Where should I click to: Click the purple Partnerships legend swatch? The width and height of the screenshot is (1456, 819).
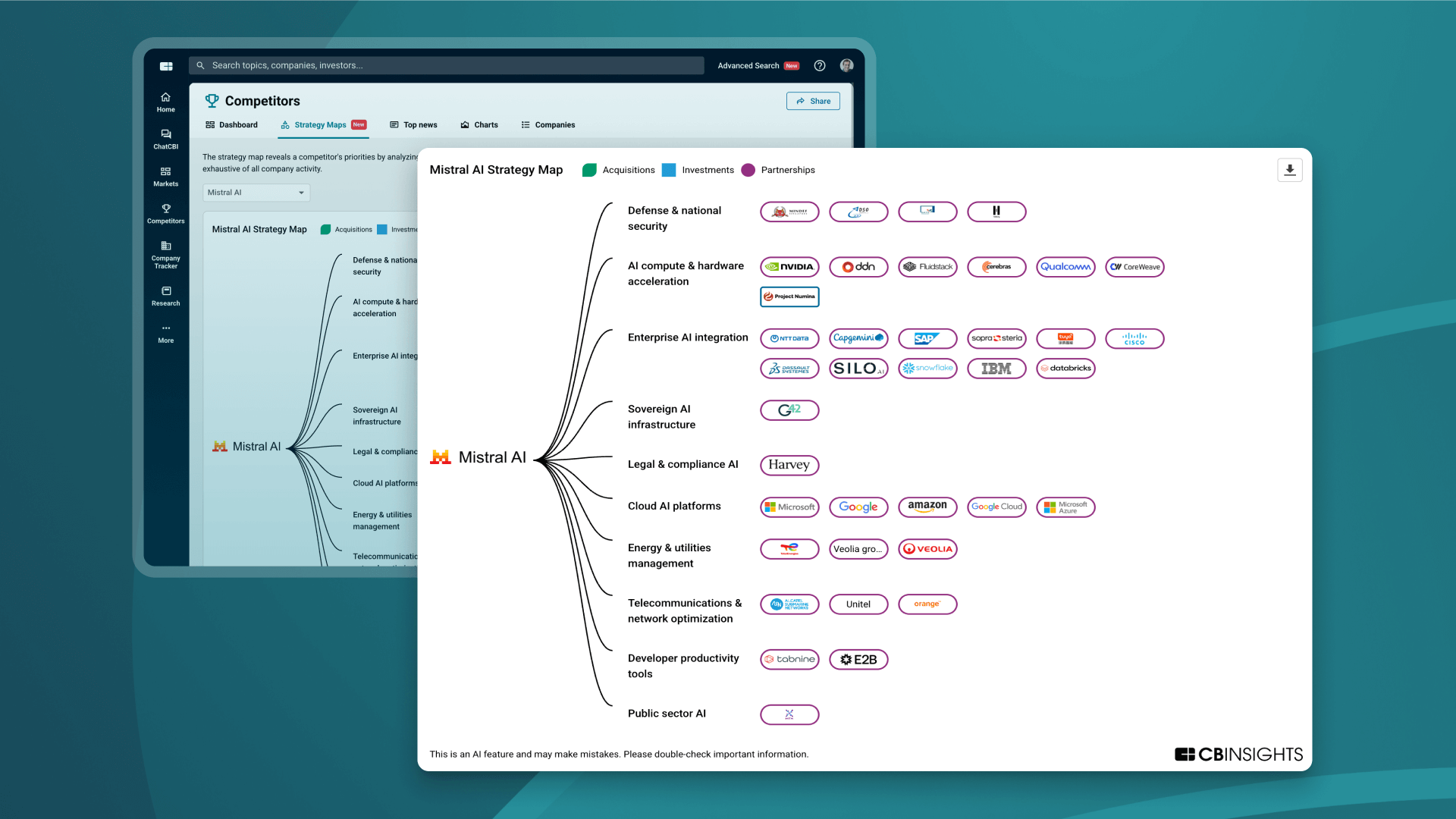point(748,170)
